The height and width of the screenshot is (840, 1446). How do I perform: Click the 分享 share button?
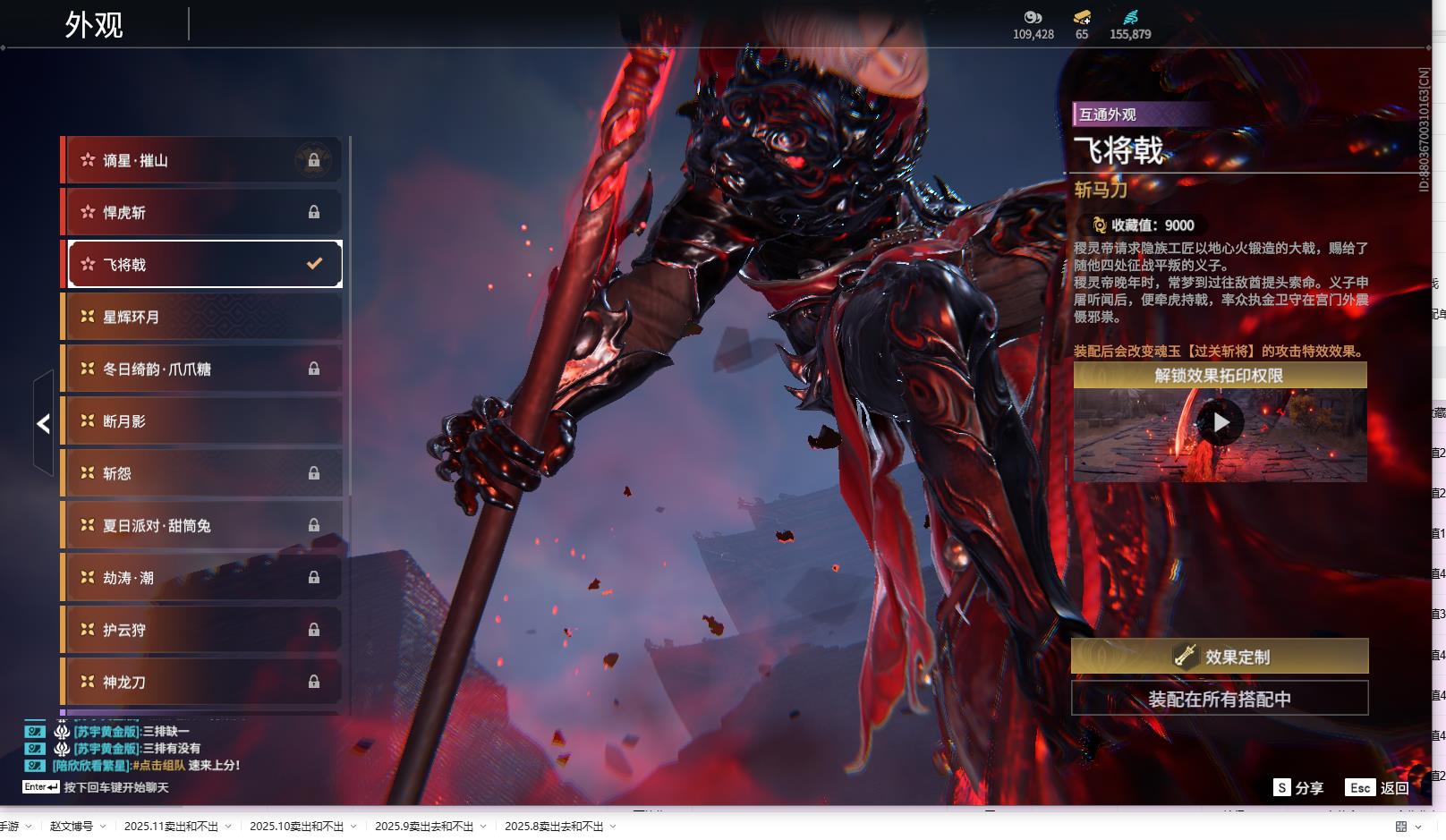point(1309,788)
